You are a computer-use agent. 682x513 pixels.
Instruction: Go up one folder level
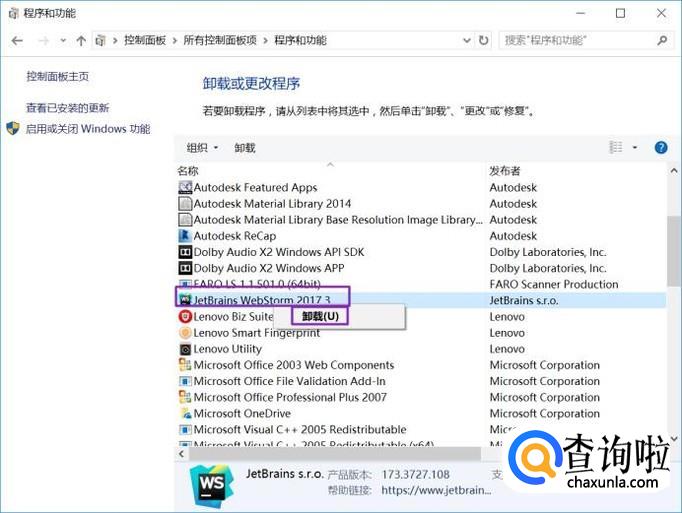[81, 41]
